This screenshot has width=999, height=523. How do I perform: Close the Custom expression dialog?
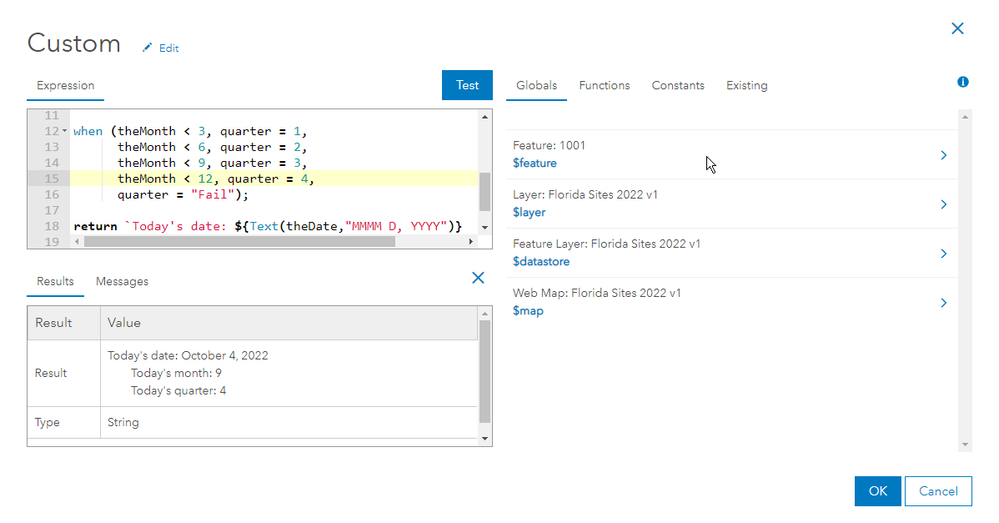(x=957, y=29)
